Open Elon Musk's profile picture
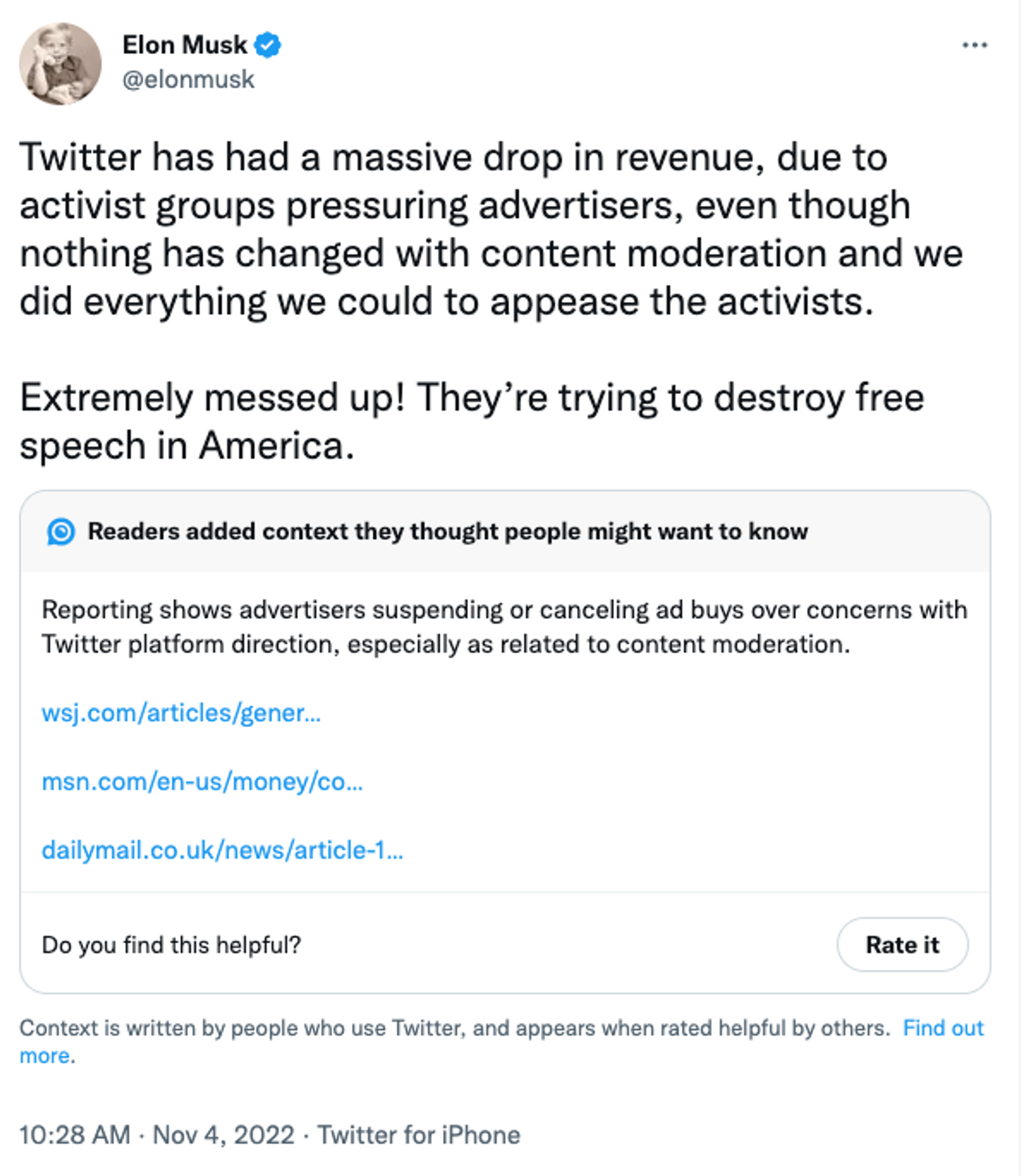Screen dimensions: 1027x1176 coord(60,64)
